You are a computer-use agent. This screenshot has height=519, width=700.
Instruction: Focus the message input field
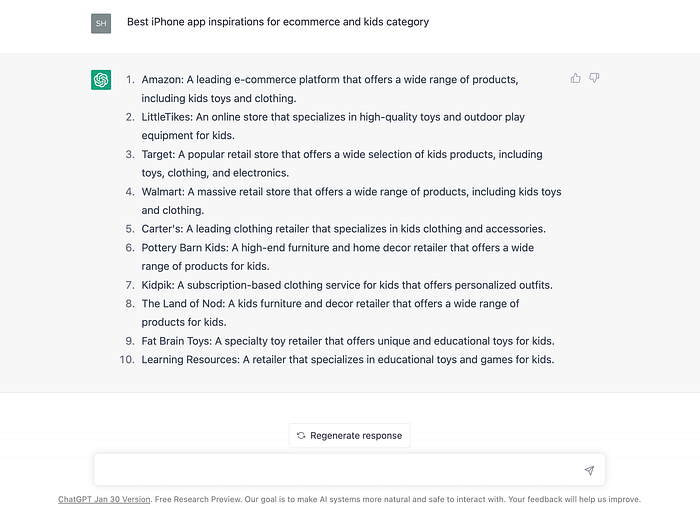point(335,470)
